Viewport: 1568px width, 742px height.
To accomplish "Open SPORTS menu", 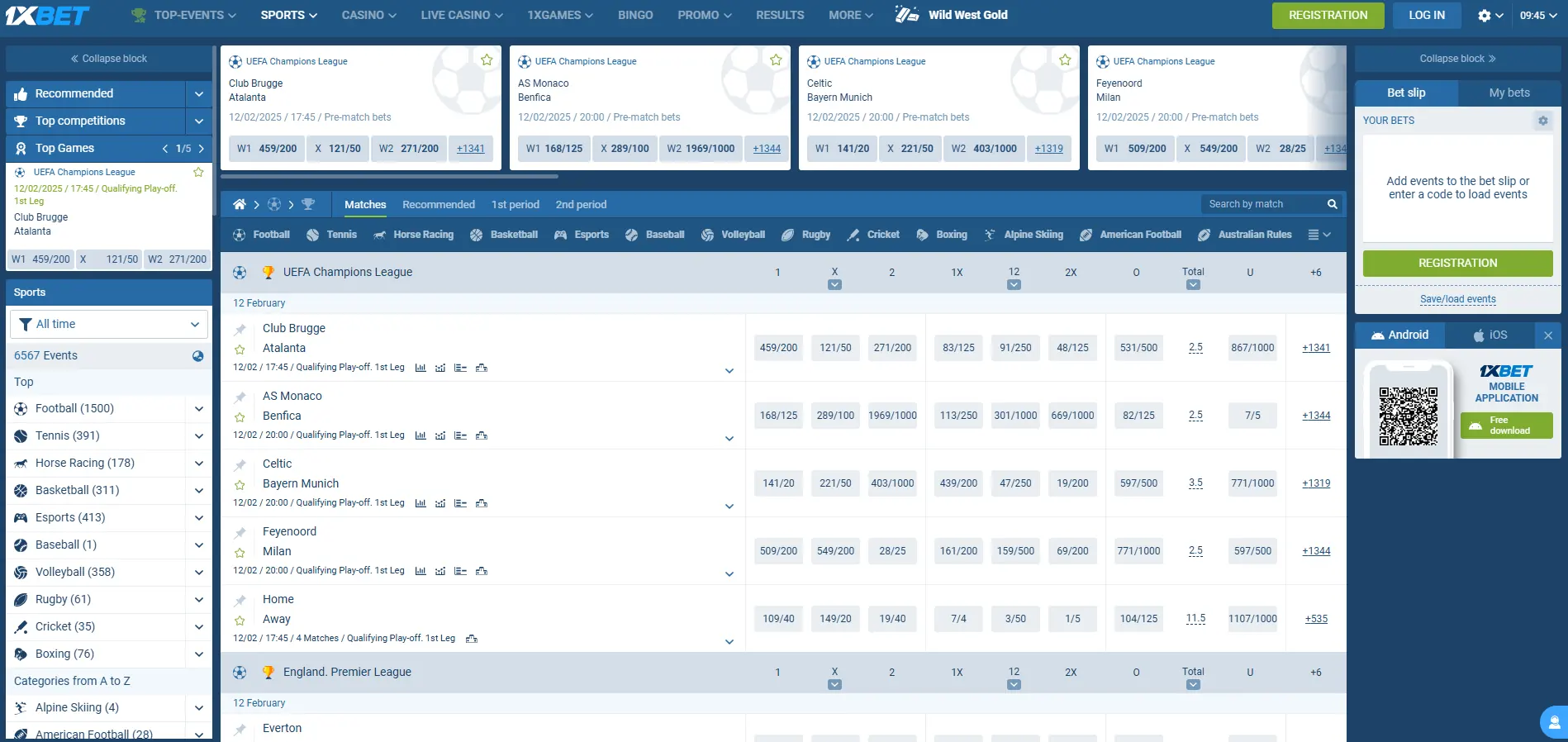I will tap(289, 15).
